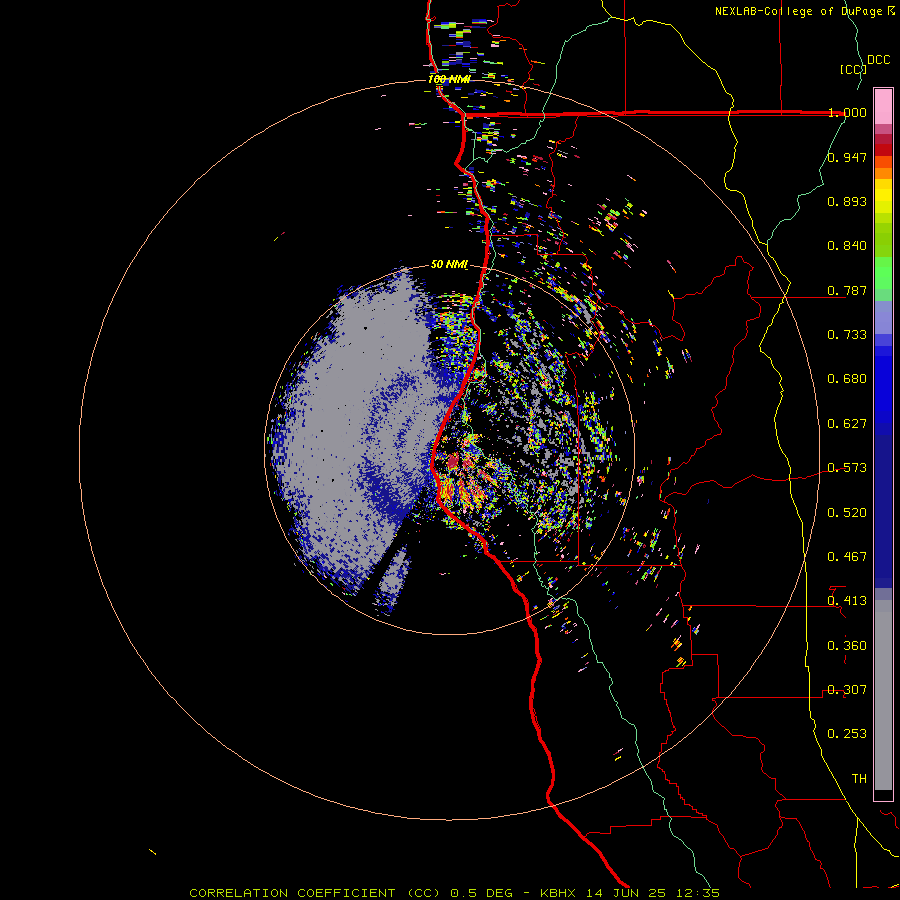Select the 1.000 legend value

click(x=847, y=112)
